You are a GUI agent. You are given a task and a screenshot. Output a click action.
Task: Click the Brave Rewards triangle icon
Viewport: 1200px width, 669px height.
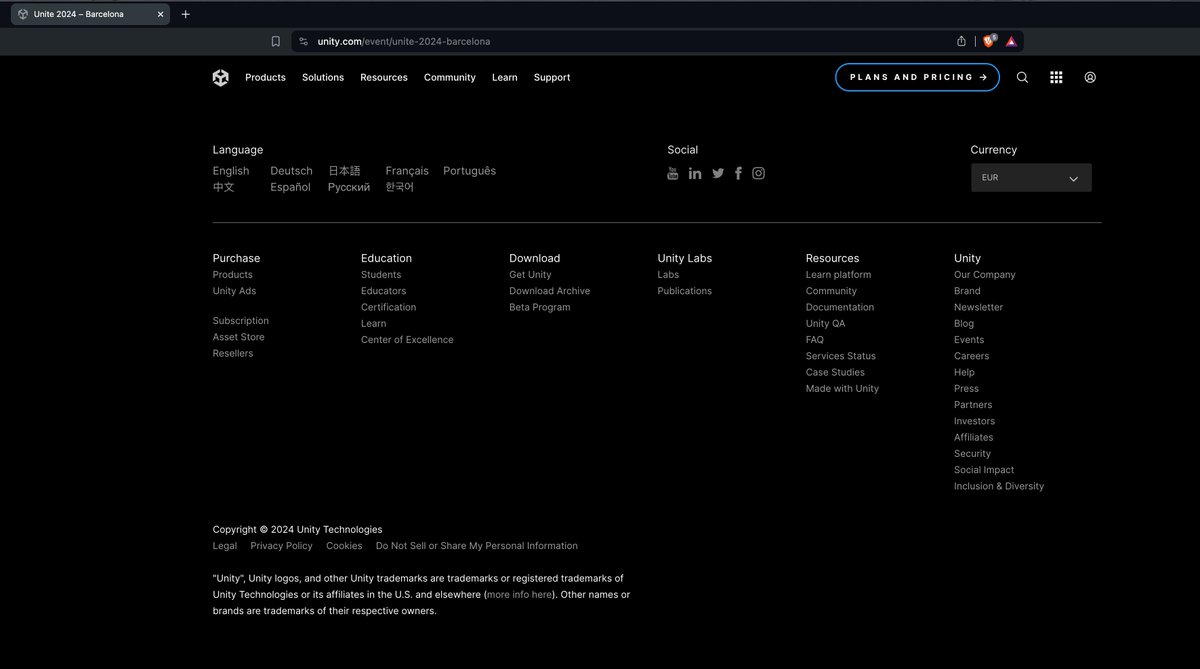[1011, 41]
